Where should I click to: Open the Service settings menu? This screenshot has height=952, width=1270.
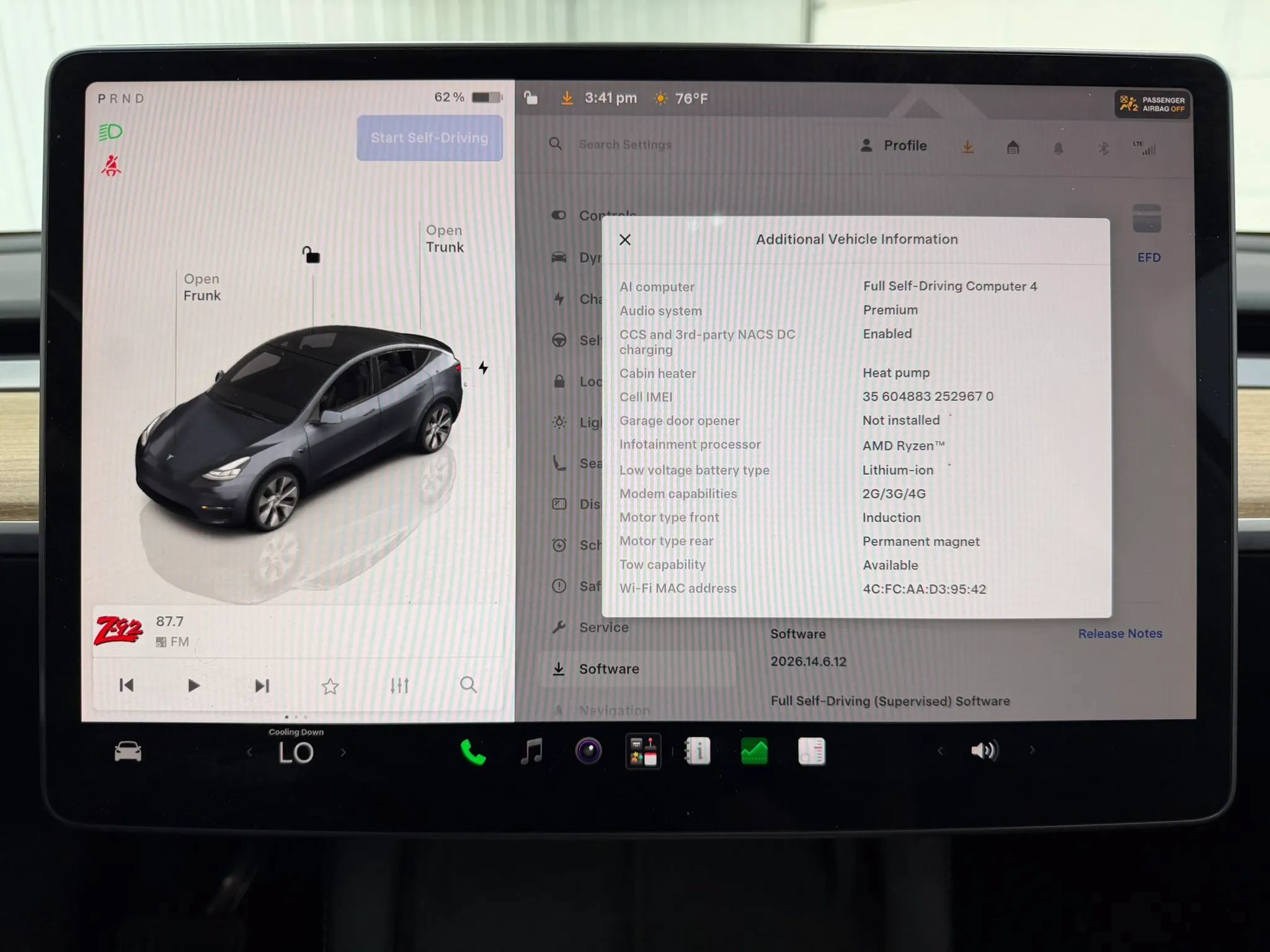click(x=603, y=627)
